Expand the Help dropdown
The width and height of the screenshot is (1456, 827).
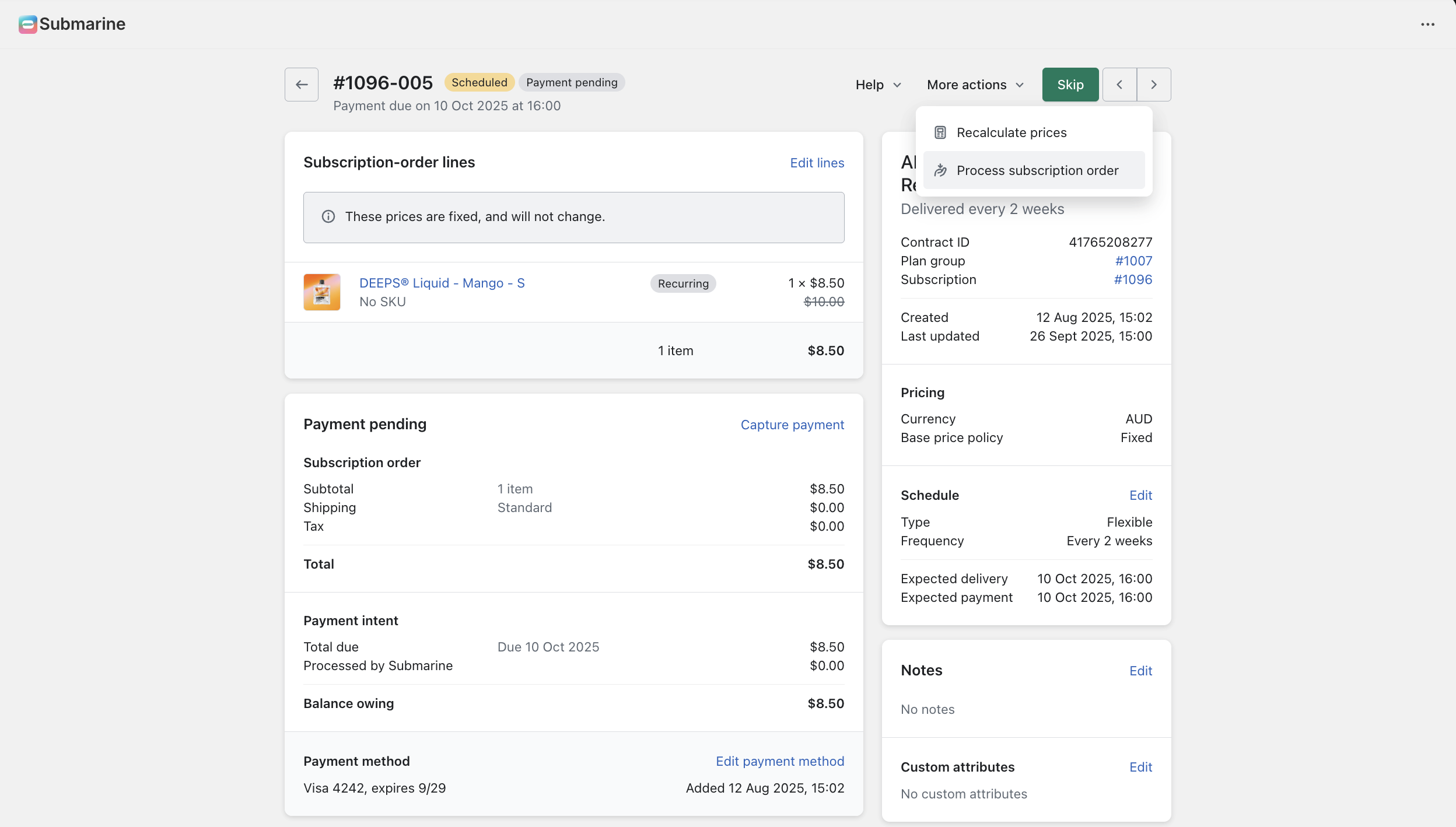[x=878, y=85]
